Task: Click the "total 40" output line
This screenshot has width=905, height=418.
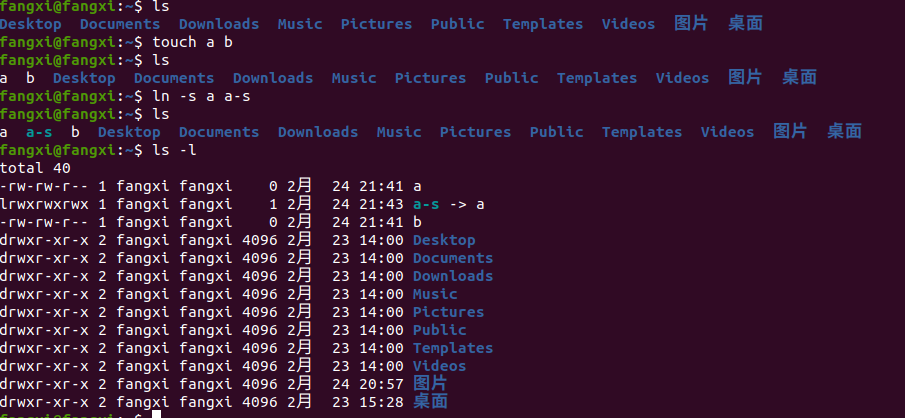Action: (35, 168)
